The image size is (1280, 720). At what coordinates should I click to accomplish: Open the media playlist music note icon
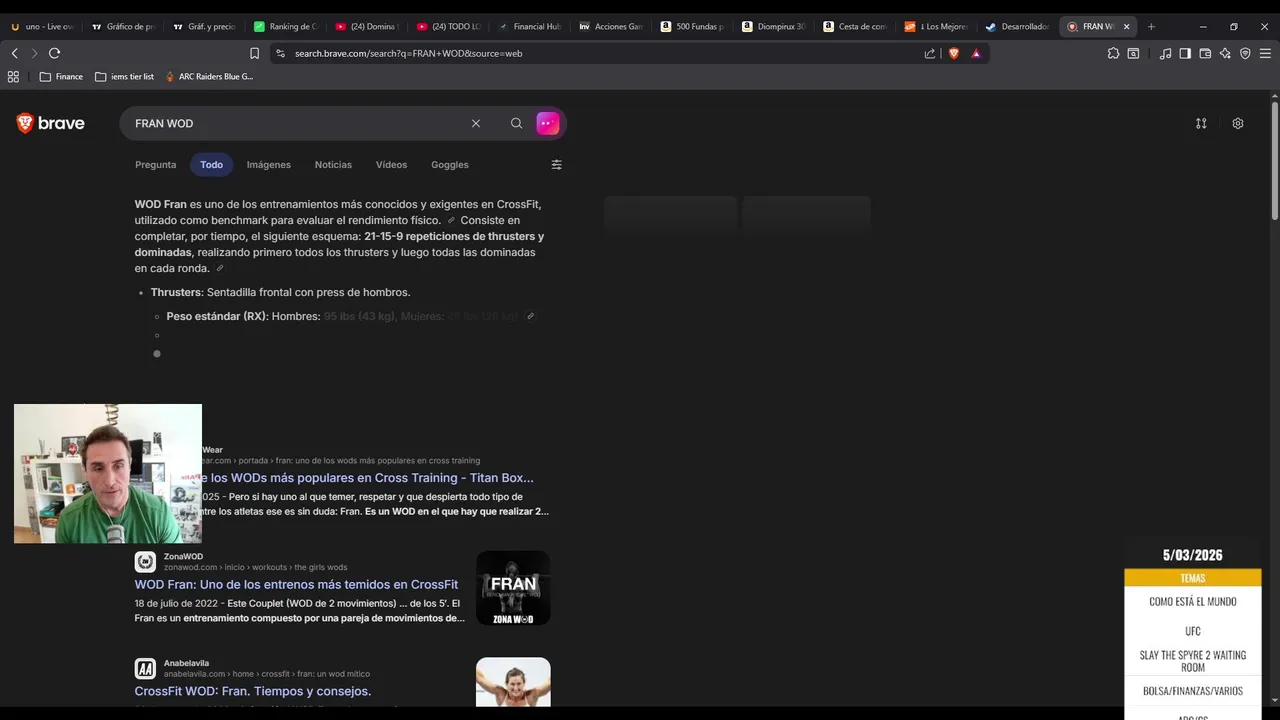(x=1165, y=53)
